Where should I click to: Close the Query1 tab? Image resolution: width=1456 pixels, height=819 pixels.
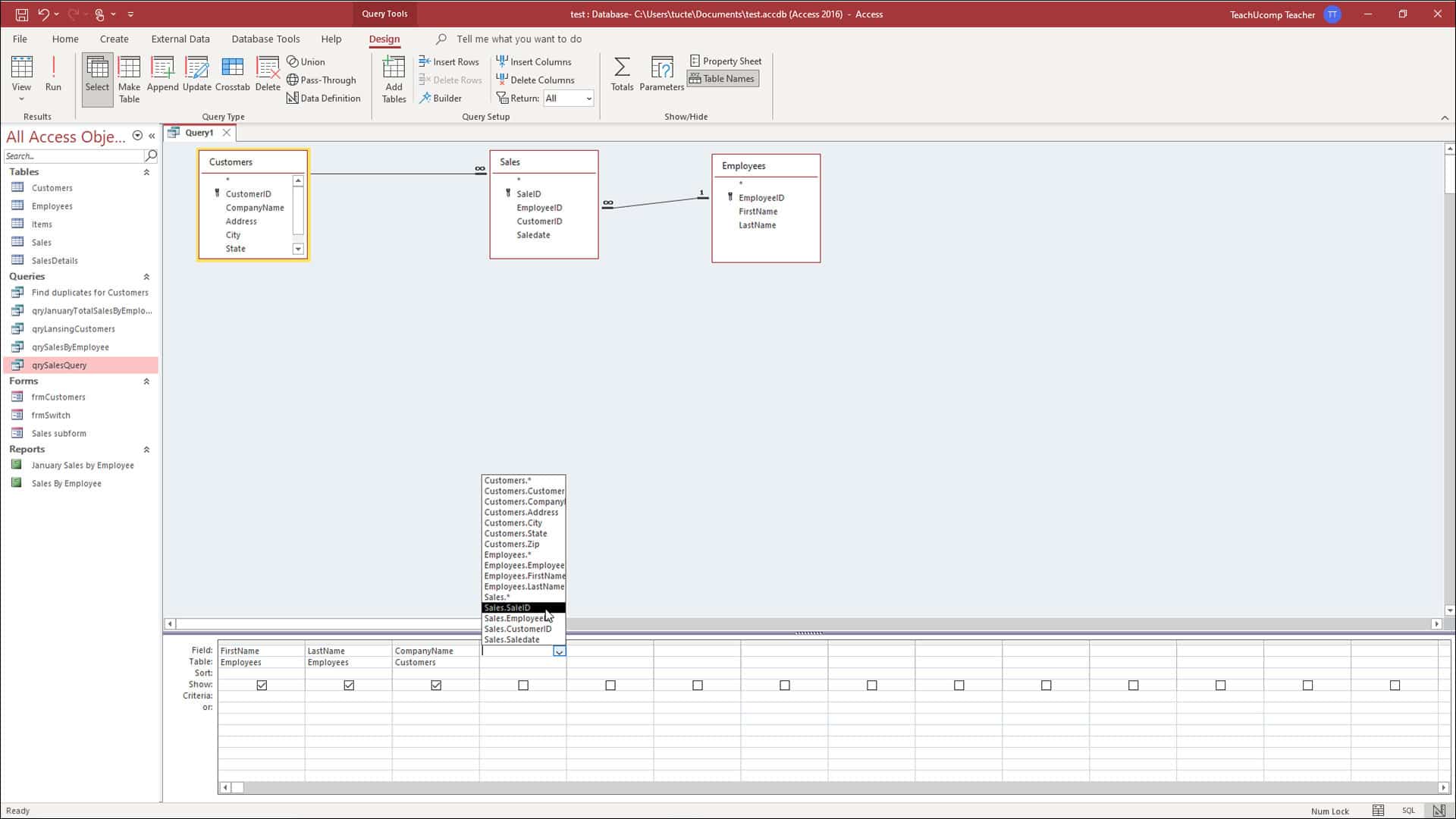[x=226, y=132]
